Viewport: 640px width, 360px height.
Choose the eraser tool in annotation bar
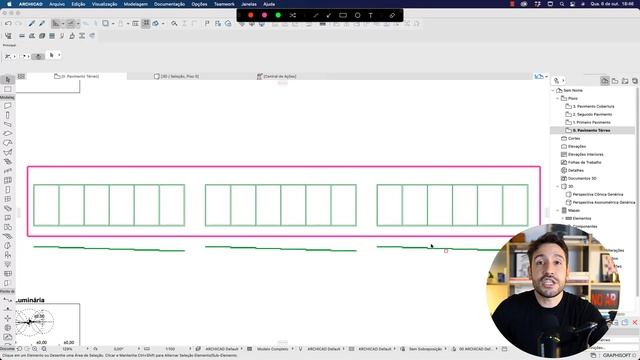pyautogui.click(x=392, y=16)
